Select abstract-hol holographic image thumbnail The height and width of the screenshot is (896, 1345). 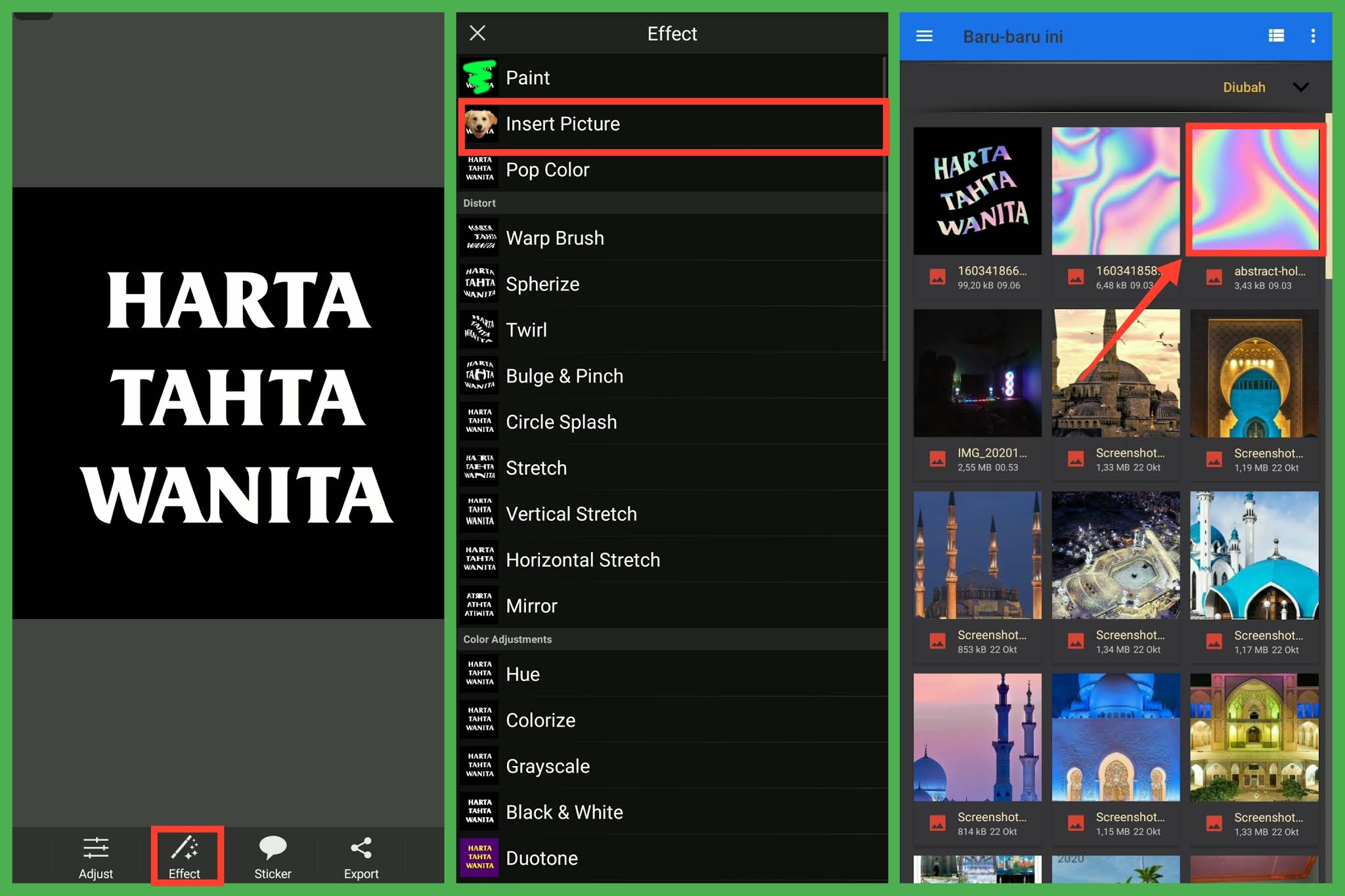[x=1255, y=190]
